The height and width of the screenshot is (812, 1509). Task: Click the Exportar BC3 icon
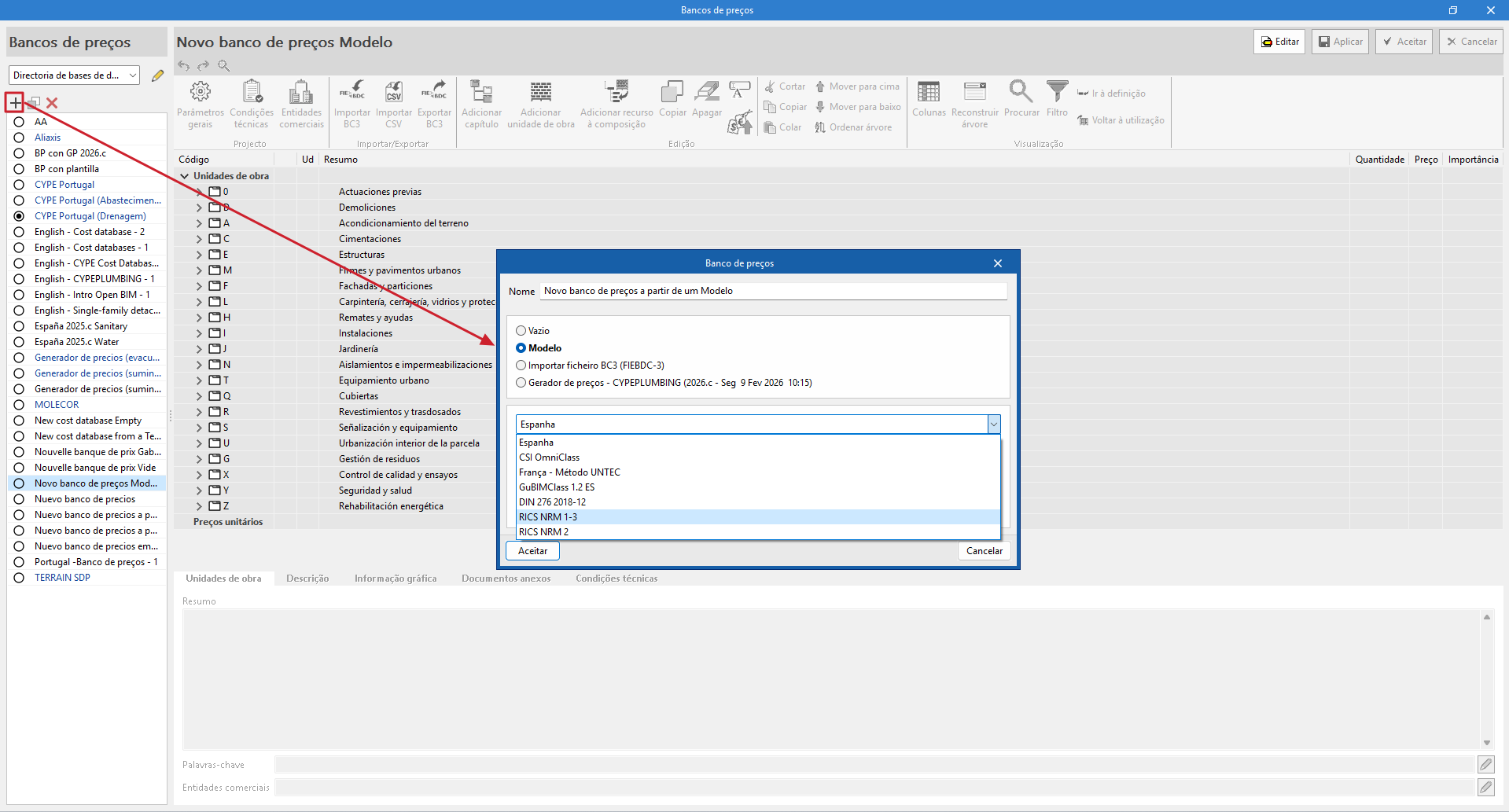click(434, 92)
